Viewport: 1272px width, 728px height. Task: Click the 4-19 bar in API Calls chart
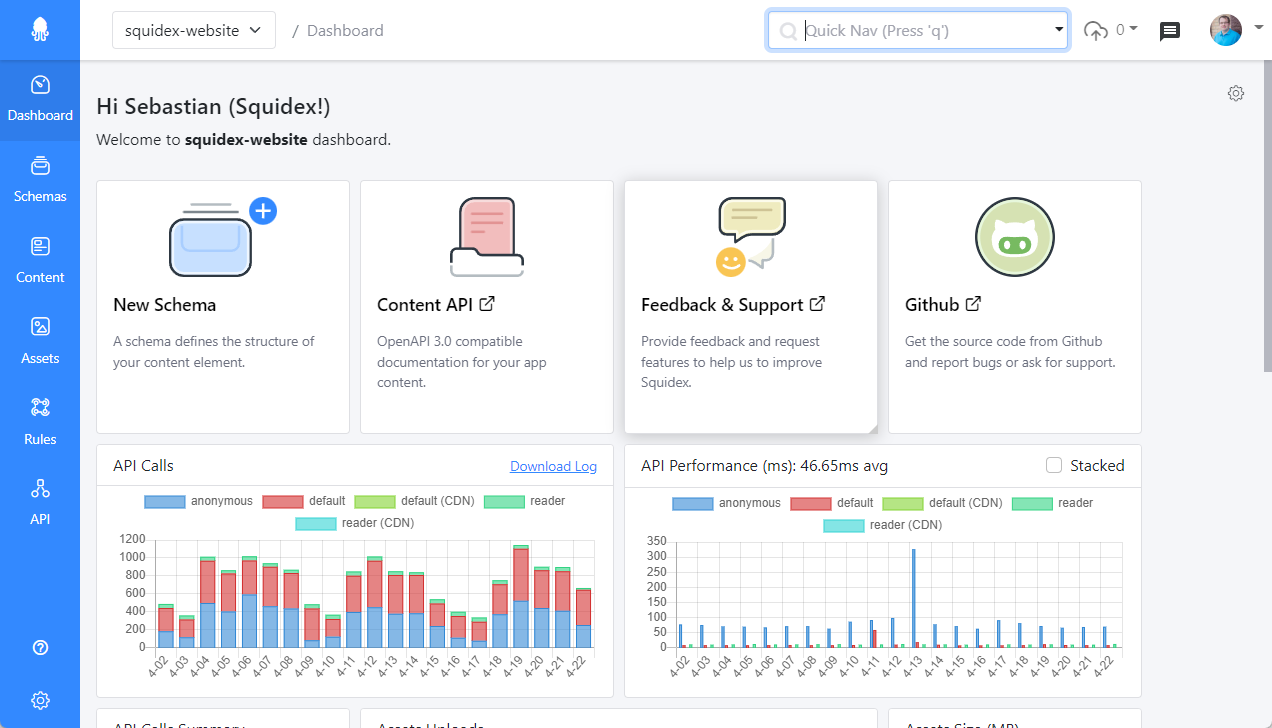(520, 596)
